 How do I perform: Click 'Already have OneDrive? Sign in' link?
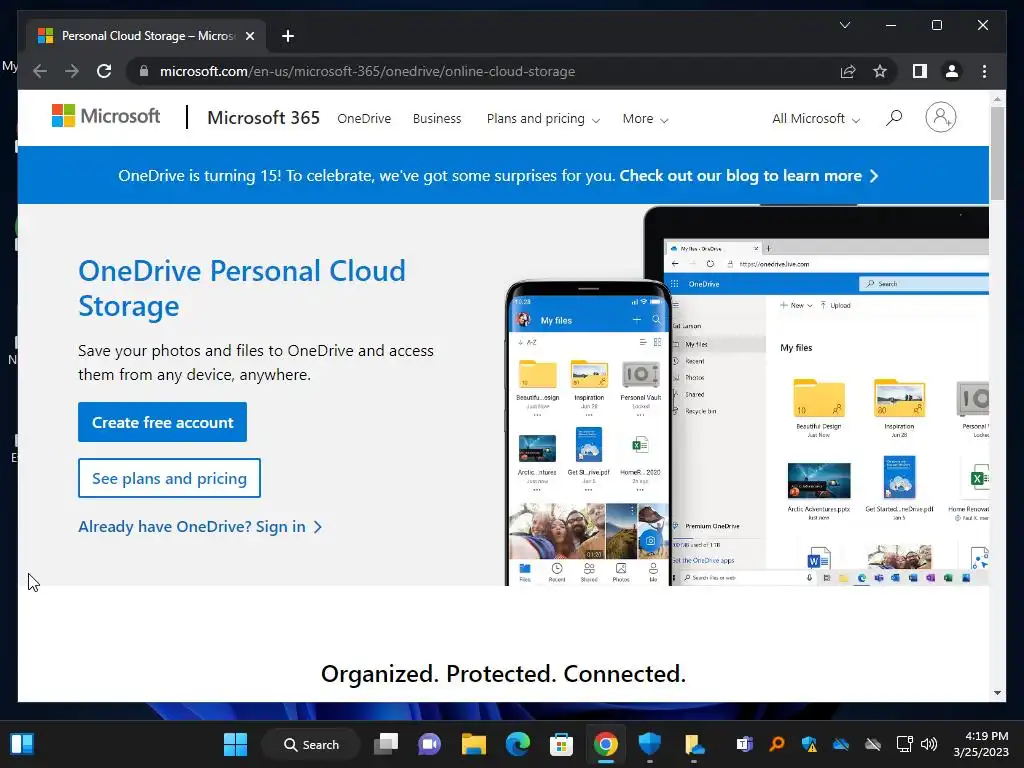tap(200, 526)
